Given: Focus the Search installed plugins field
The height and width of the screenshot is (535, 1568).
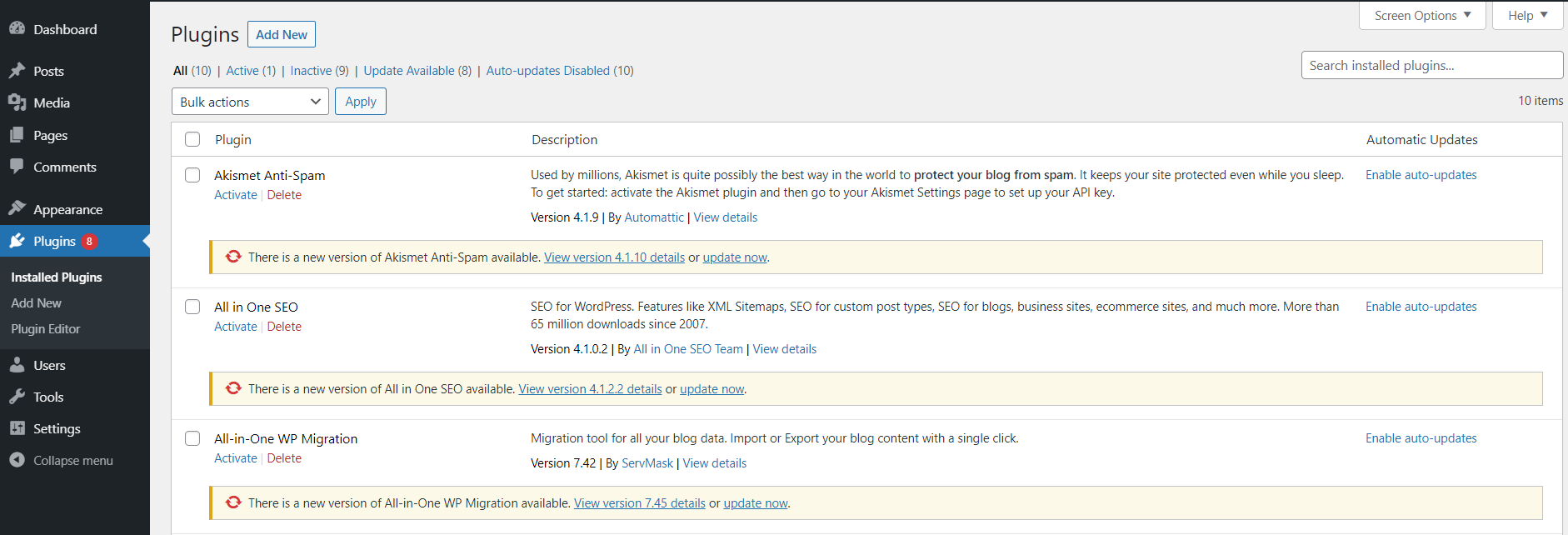Looking at the screenshot, I should [1432, 65].
